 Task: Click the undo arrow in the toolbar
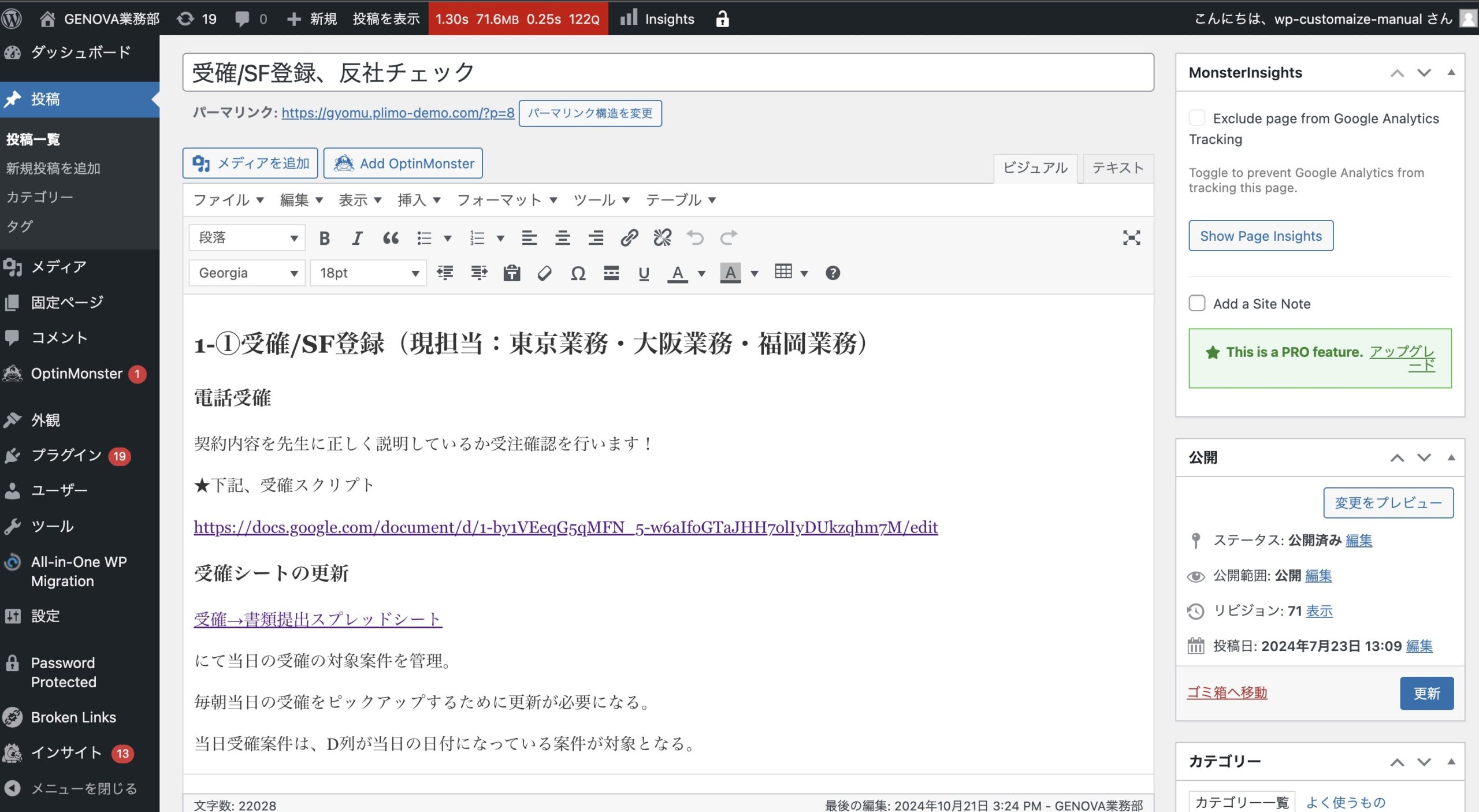695,238
